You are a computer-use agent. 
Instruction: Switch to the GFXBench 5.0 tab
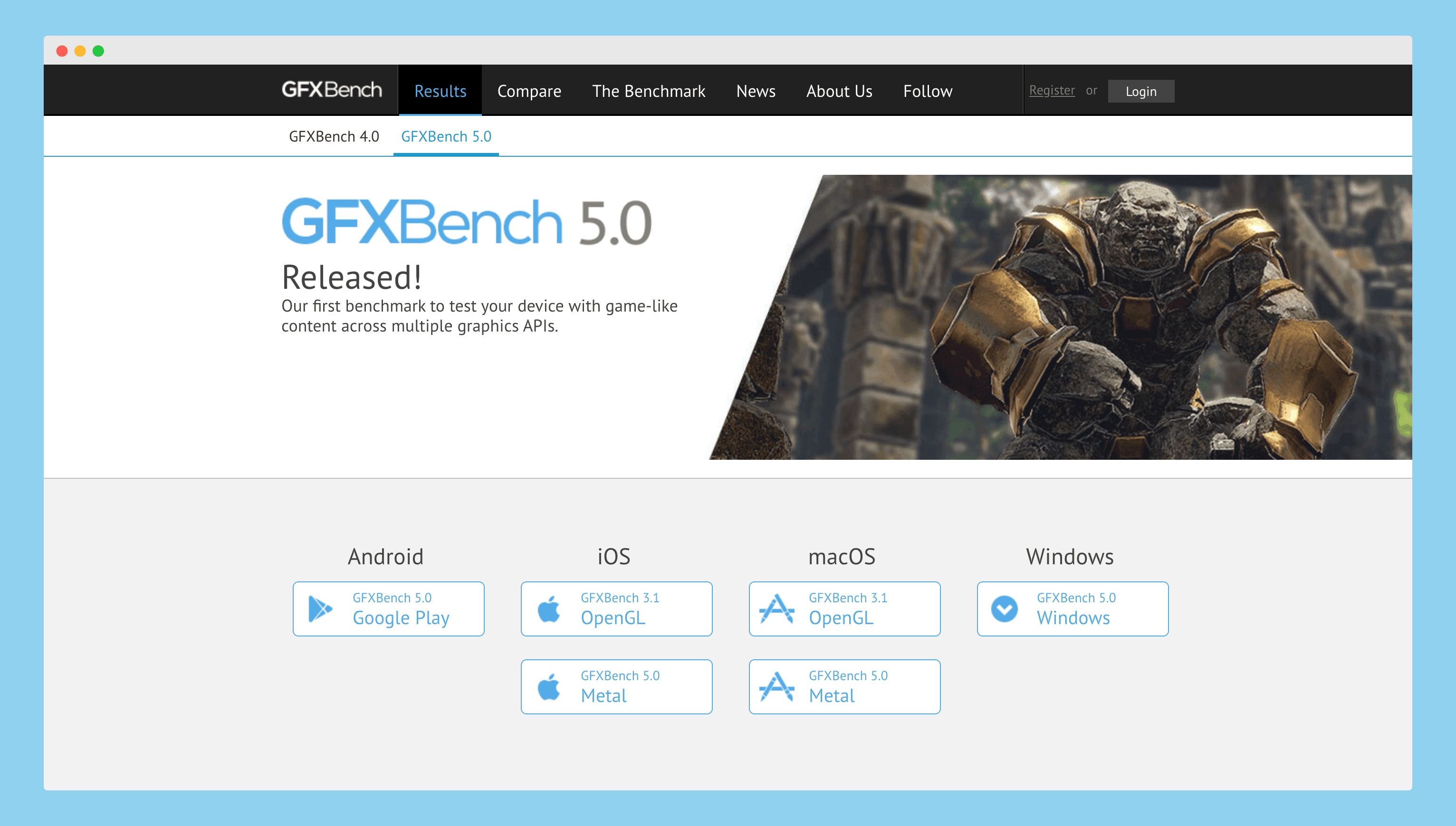point(446,136)
